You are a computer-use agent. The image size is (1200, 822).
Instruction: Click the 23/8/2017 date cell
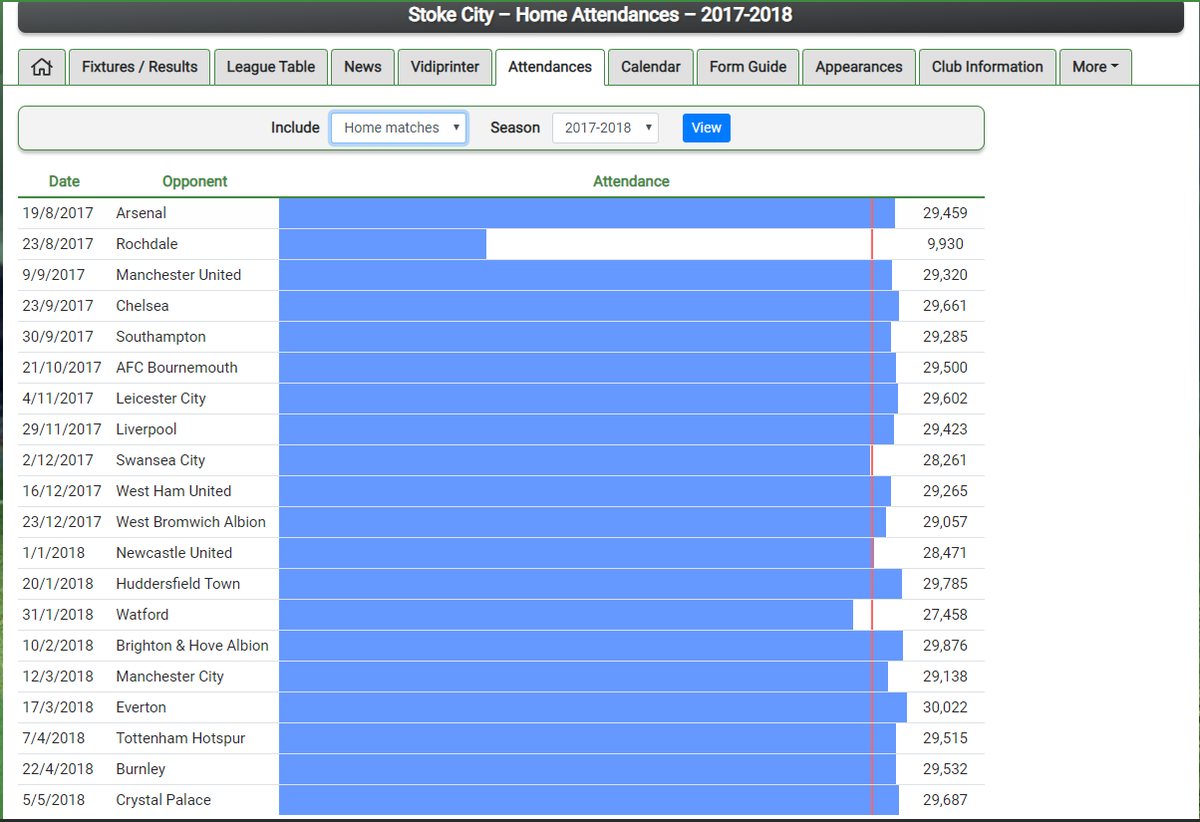58,244
